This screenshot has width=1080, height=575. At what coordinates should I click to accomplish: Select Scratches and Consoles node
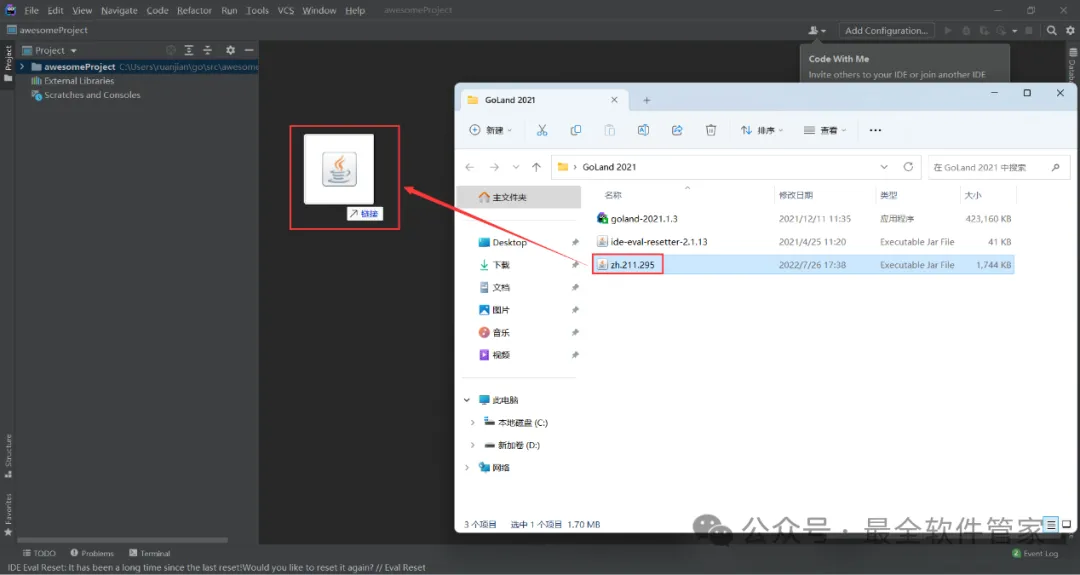click(85, 95)
